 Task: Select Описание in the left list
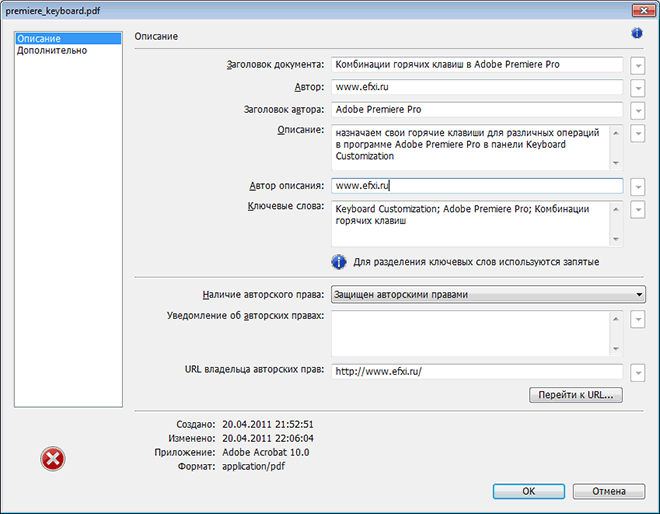pos(68,39)
